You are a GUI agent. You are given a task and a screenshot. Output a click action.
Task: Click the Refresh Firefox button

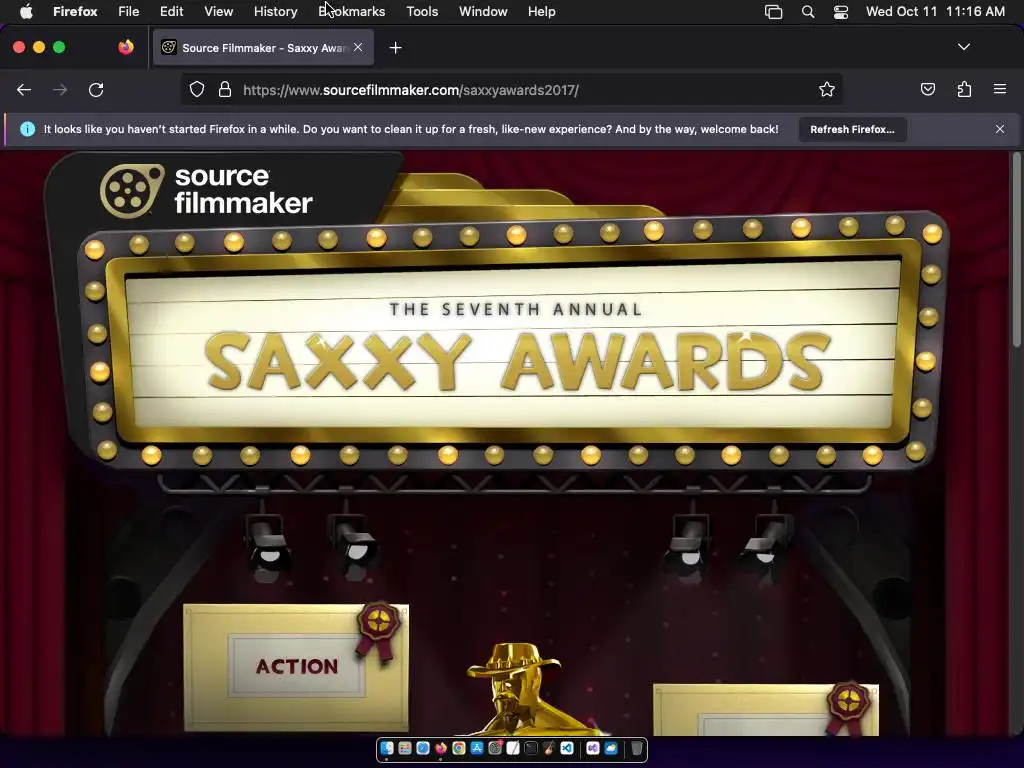pos(852,129)
